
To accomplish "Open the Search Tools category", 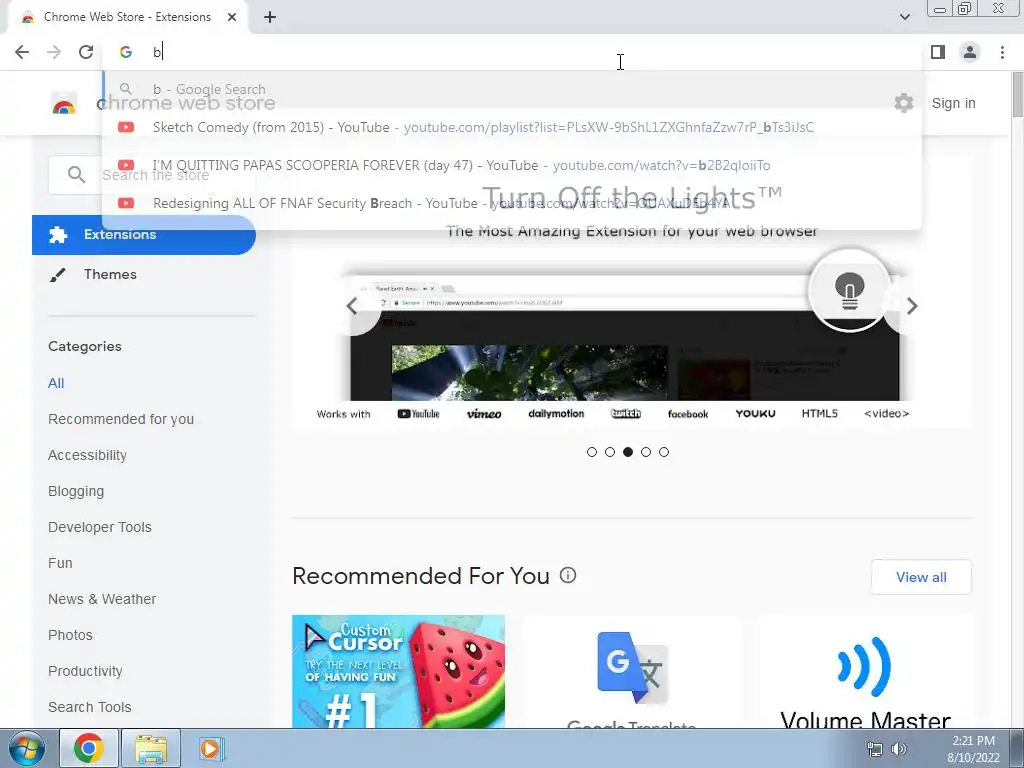I will pos(89,707).
